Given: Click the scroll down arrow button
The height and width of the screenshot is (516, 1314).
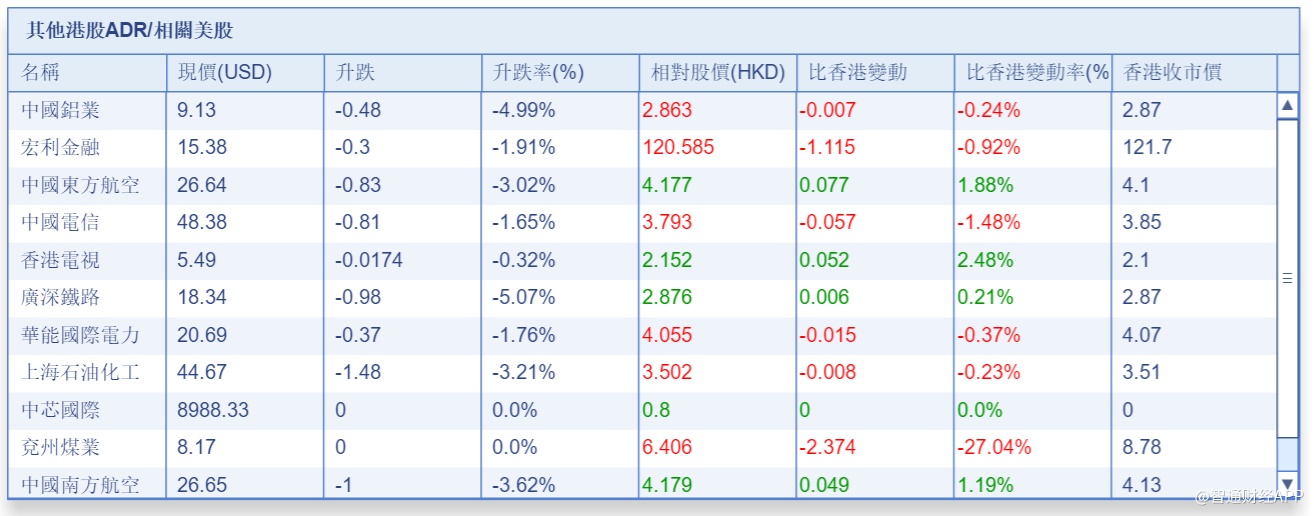Looking at the screenshot, I should click(1288, 484).
